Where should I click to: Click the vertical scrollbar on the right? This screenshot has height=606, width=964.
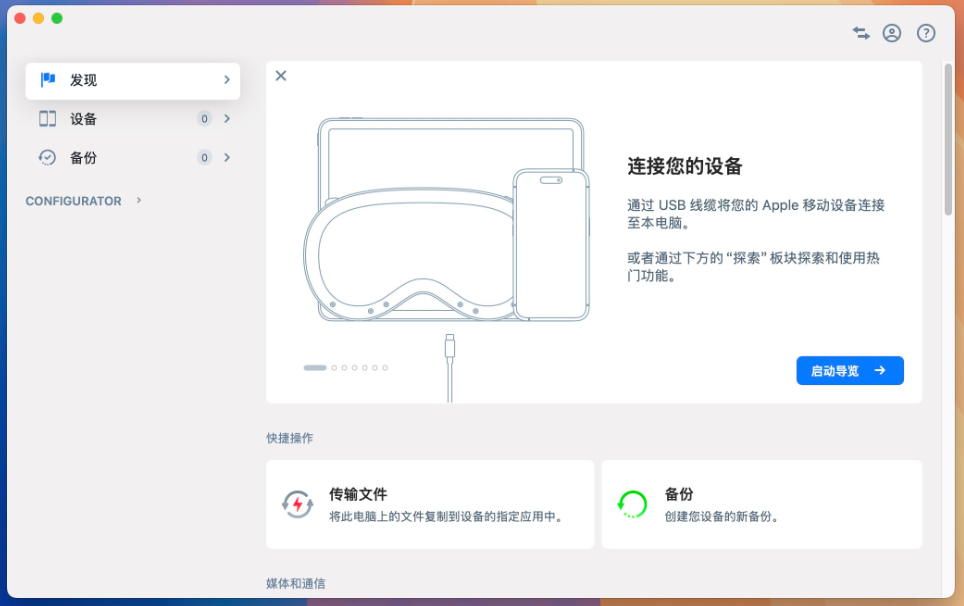947,200
